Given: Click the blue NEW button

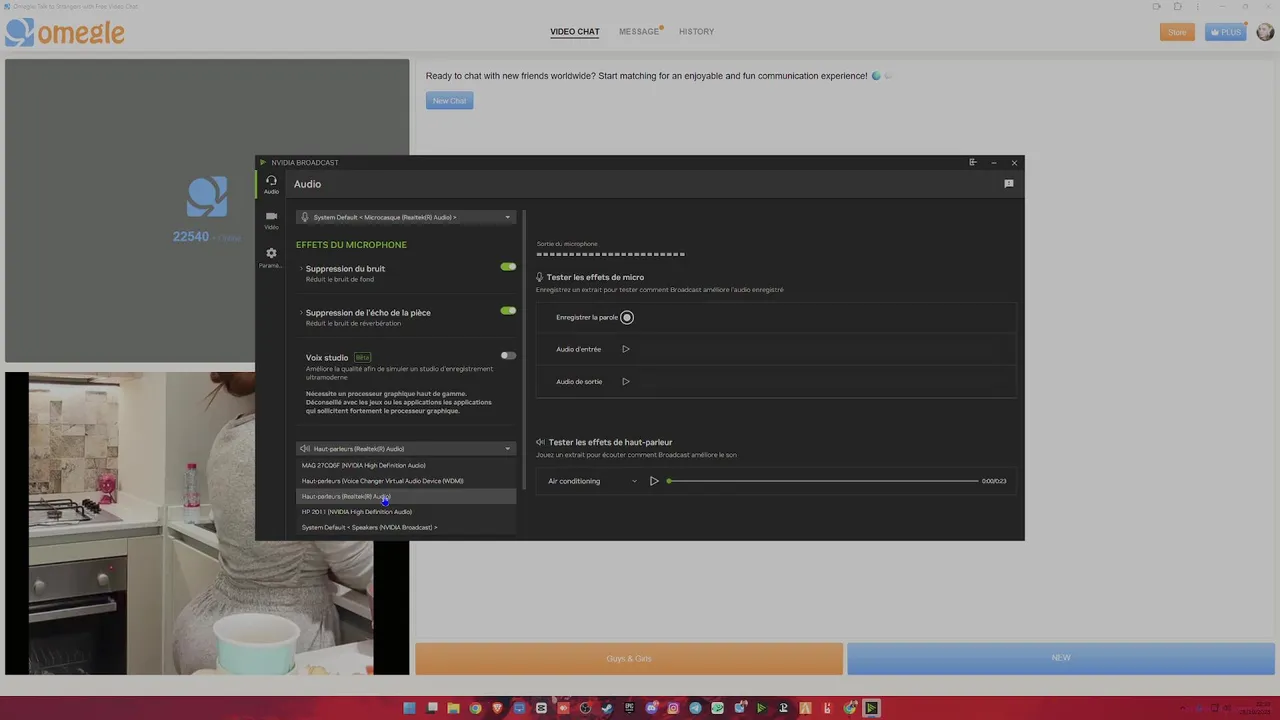Looking at the screenshot, I should (1061, 658).
